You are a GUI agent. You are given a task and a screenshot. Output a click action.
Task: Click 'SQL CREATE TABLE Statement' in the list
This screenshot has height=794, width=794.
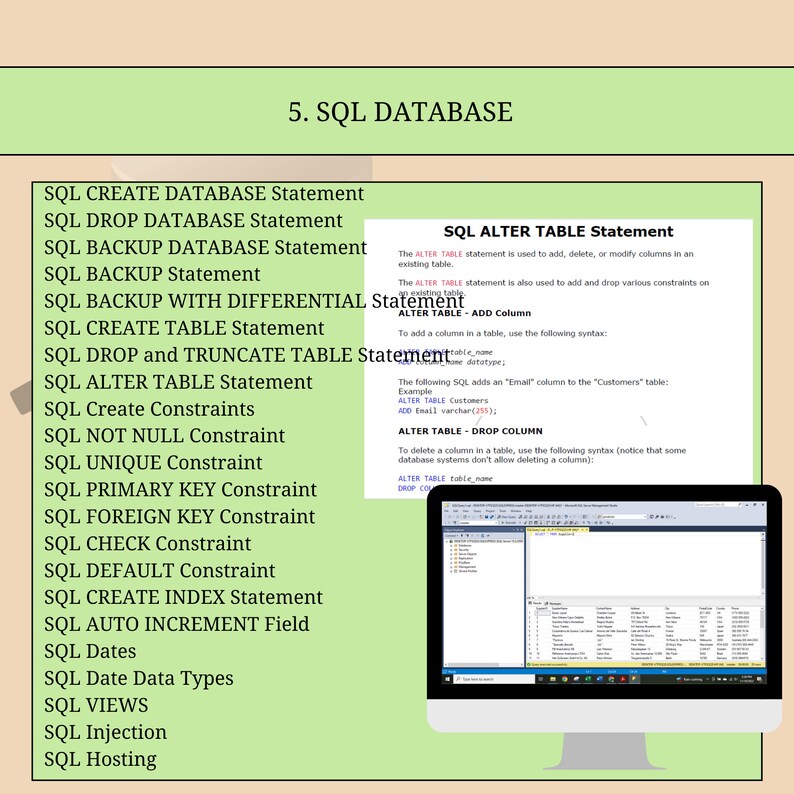pyautogui.click(x=184, y=328)
